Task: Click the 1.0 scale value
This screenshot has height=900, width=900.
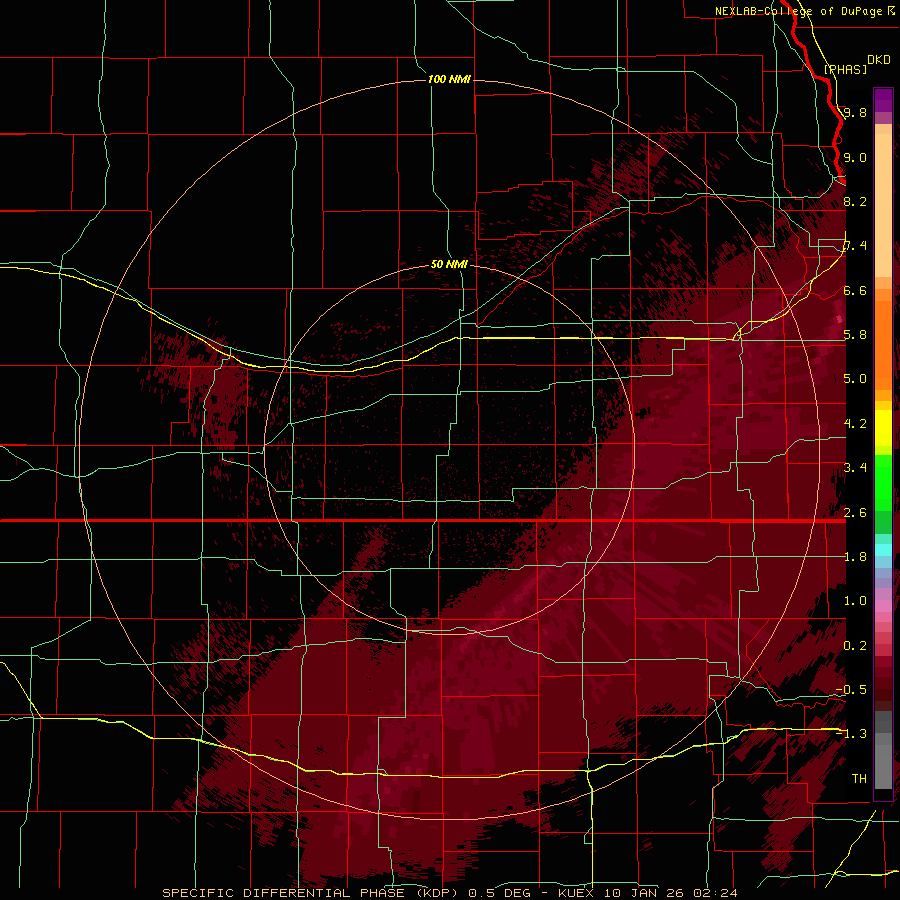Action: click(x=855, y=600)
